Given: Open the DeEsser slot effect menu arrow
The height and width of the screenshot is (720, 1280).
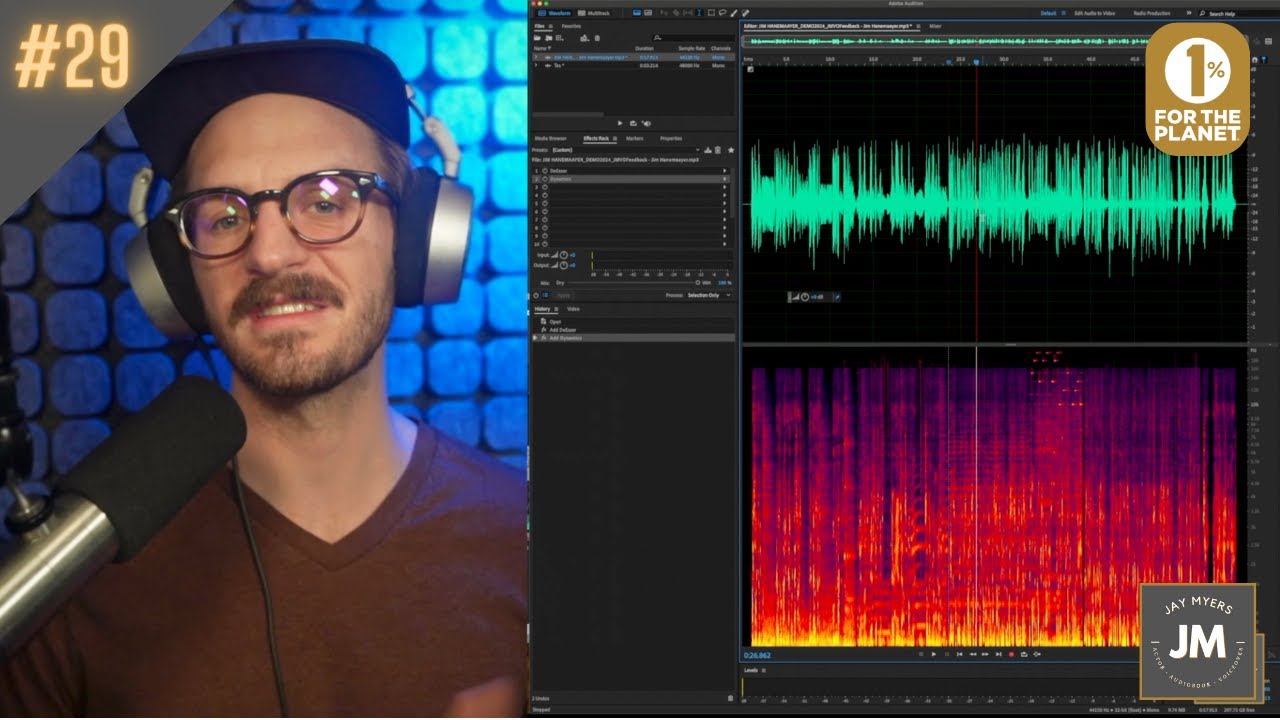Looking at the screenshot, I should (x=725, y=171).
